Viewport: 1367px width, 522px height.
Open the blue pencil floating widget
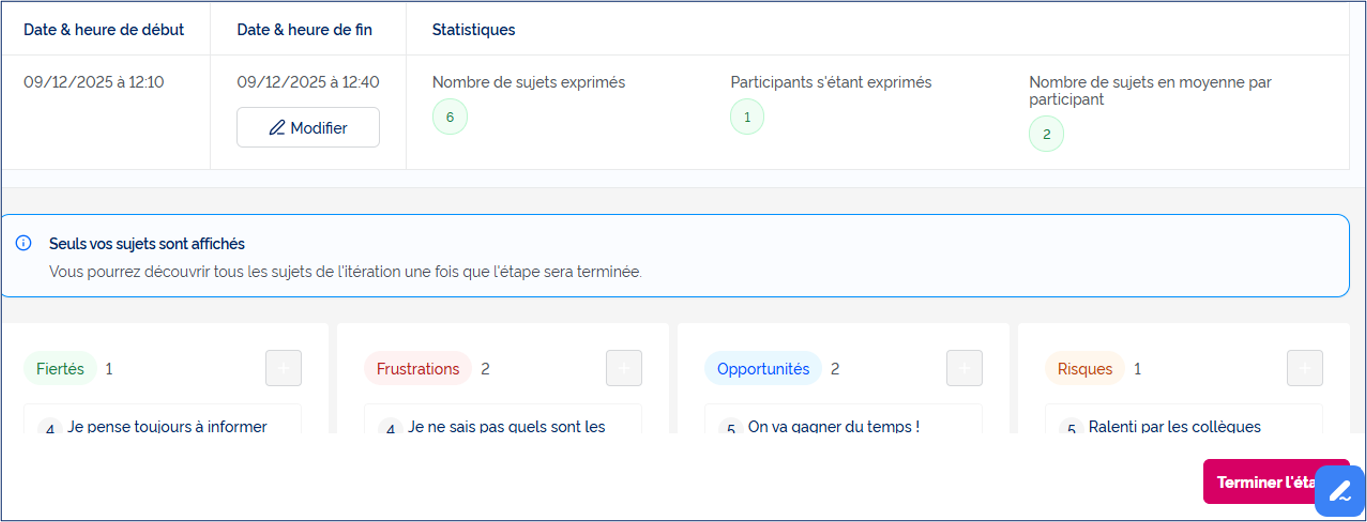tap(1338, 491)
